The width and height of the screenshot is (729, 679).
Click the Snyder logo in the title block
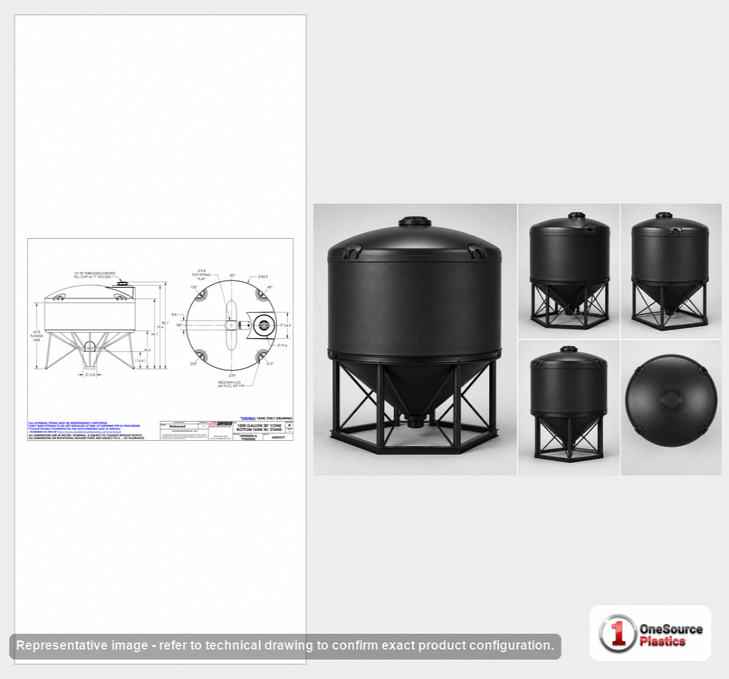[222, 424]
